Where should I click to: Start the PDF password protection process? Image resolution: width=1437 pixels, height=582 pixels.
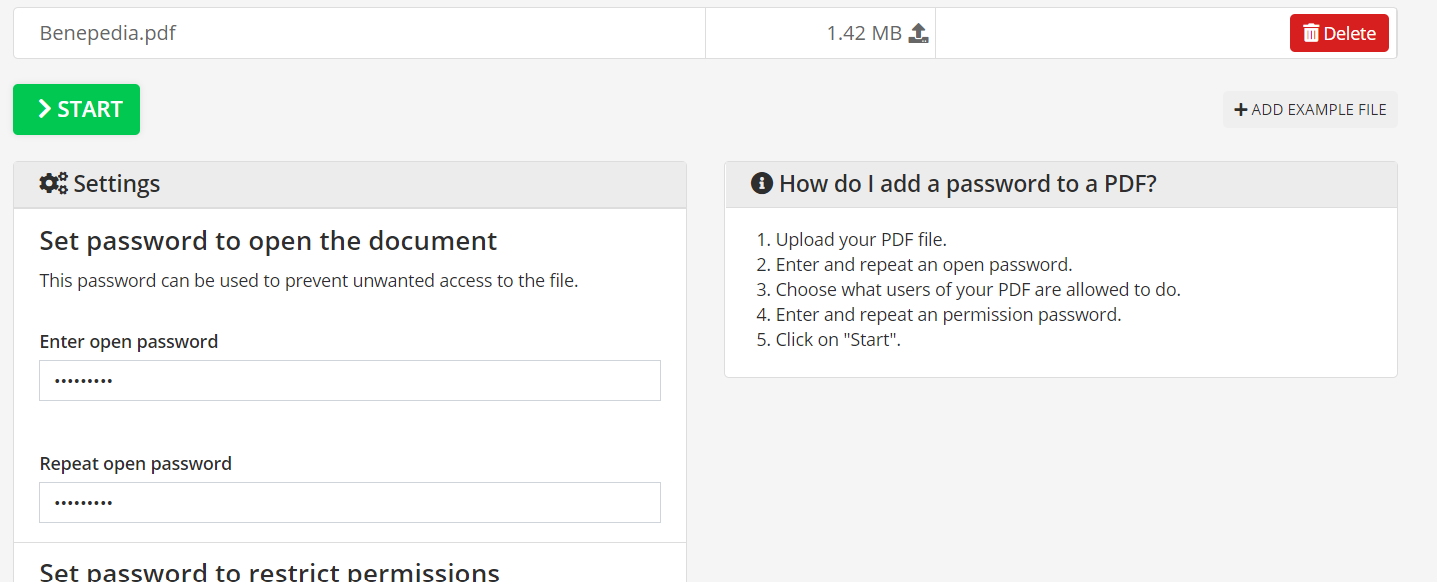pos(76,109)
